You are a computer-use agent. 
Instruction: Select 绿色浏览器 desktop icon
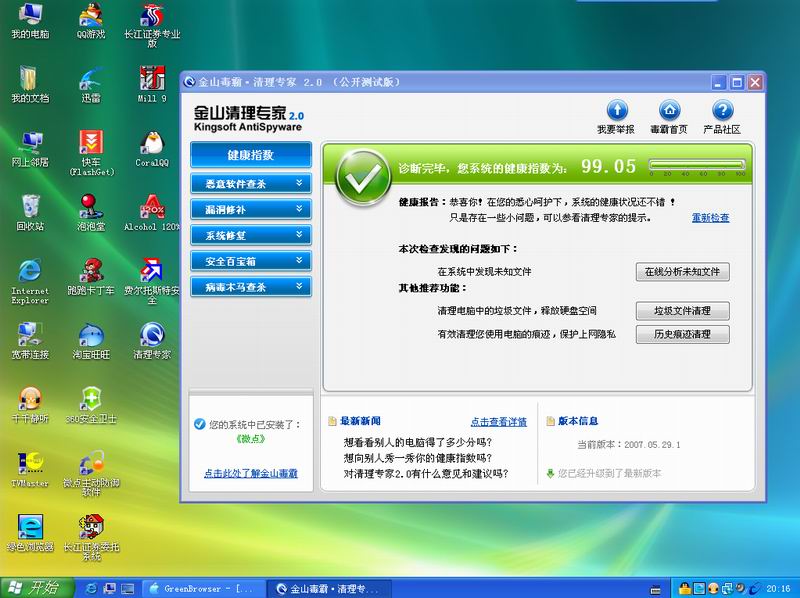click(30, 533)
